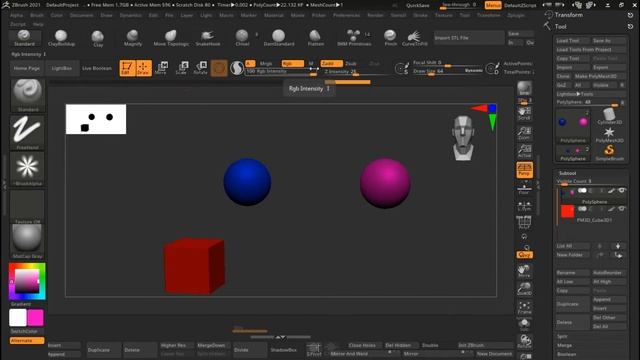This screenshot has height=360, width=640.
Task: Choose the Pinch brush
Action: pyautogui.click(x=390, y=38)
